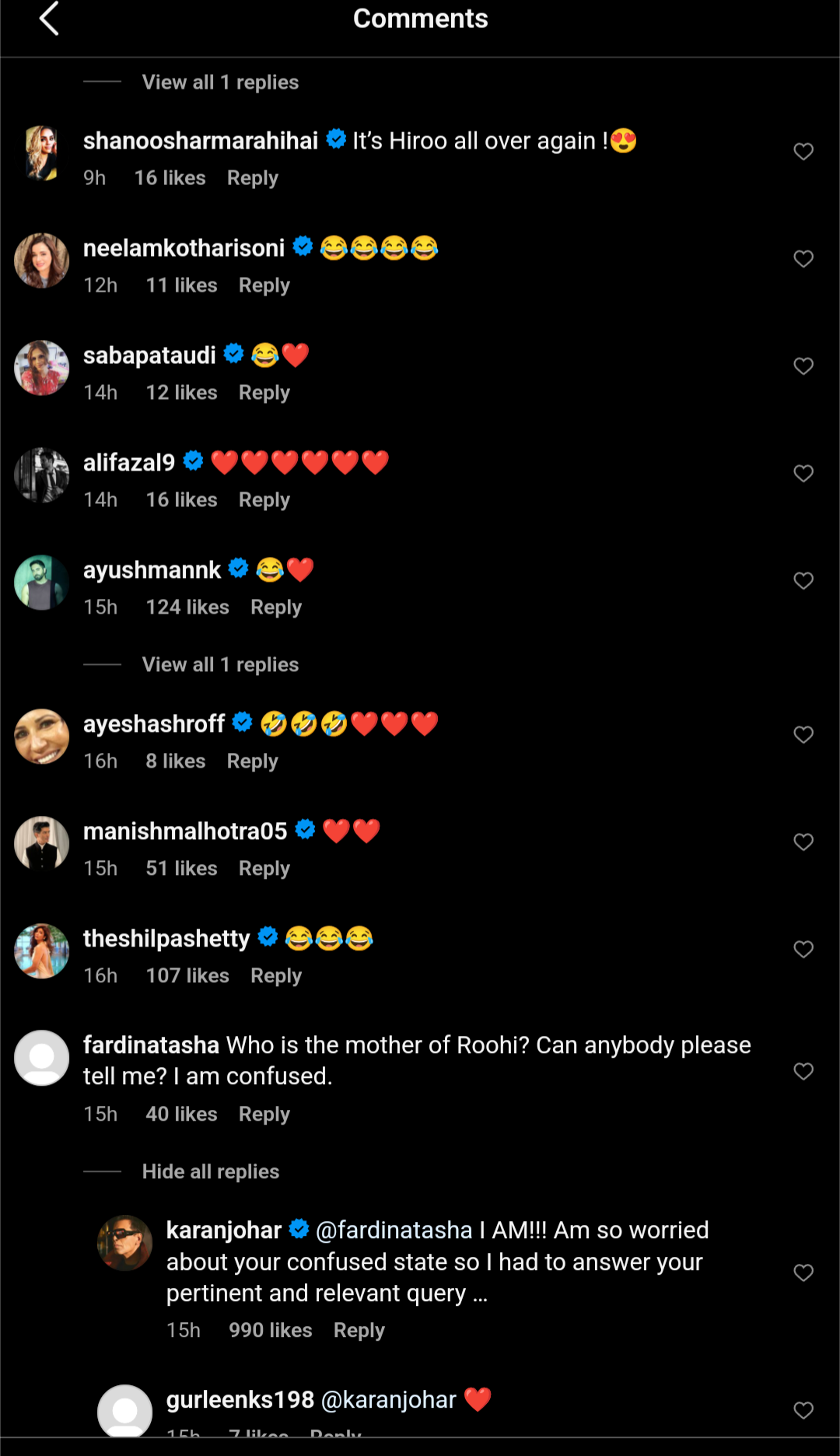Tap the back arrow in Comments header

pos(49,19)
